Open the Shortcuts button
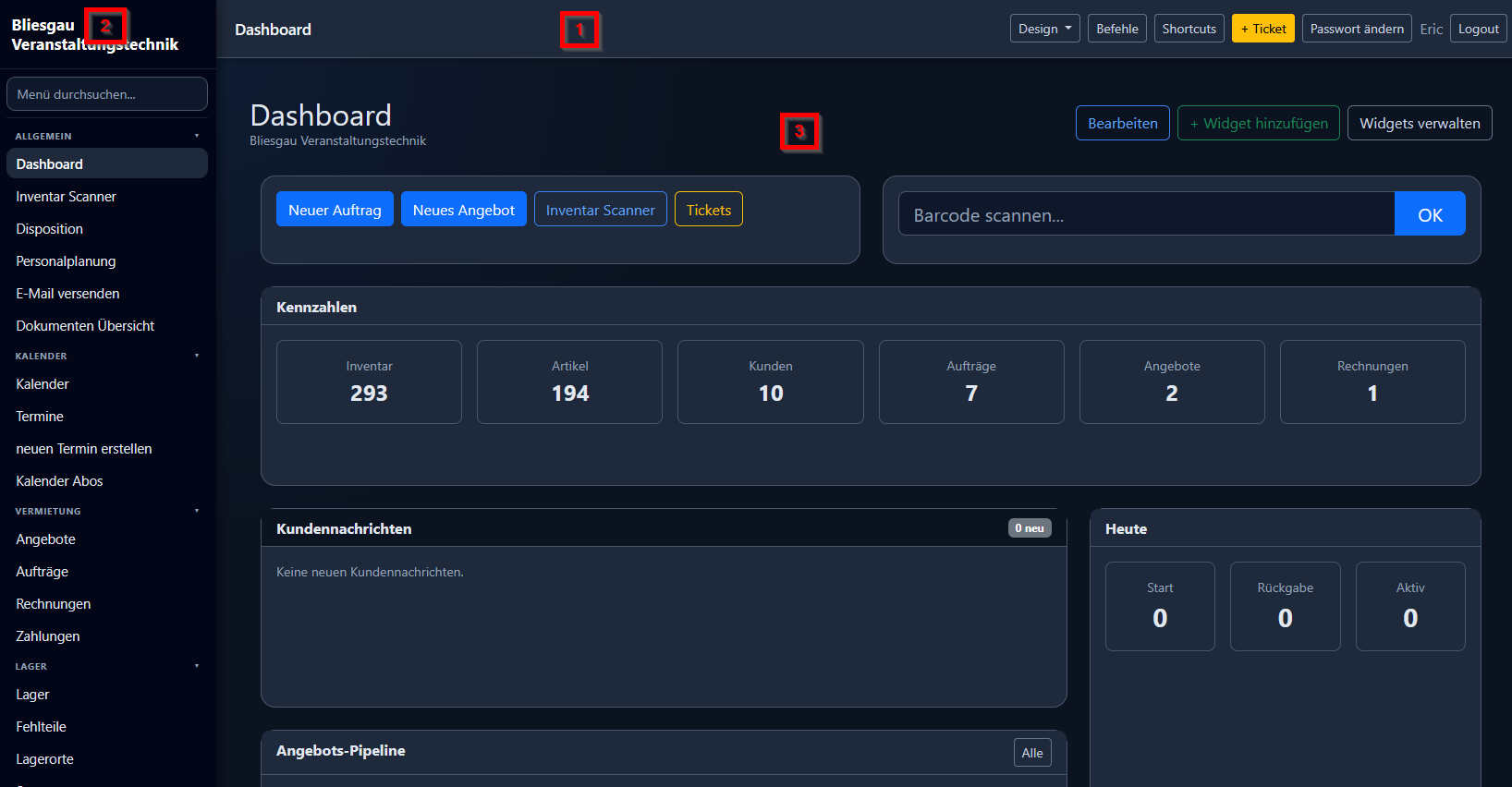 pos(1189,29)
